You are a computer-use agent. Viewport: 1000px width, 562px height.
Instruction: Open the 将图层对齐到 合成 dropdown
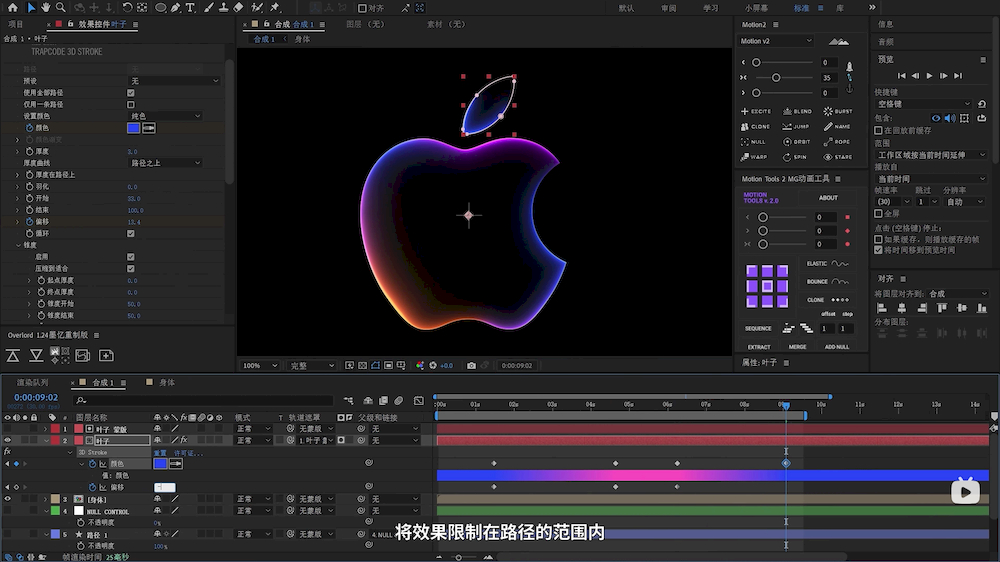click(x=959, y=294)
